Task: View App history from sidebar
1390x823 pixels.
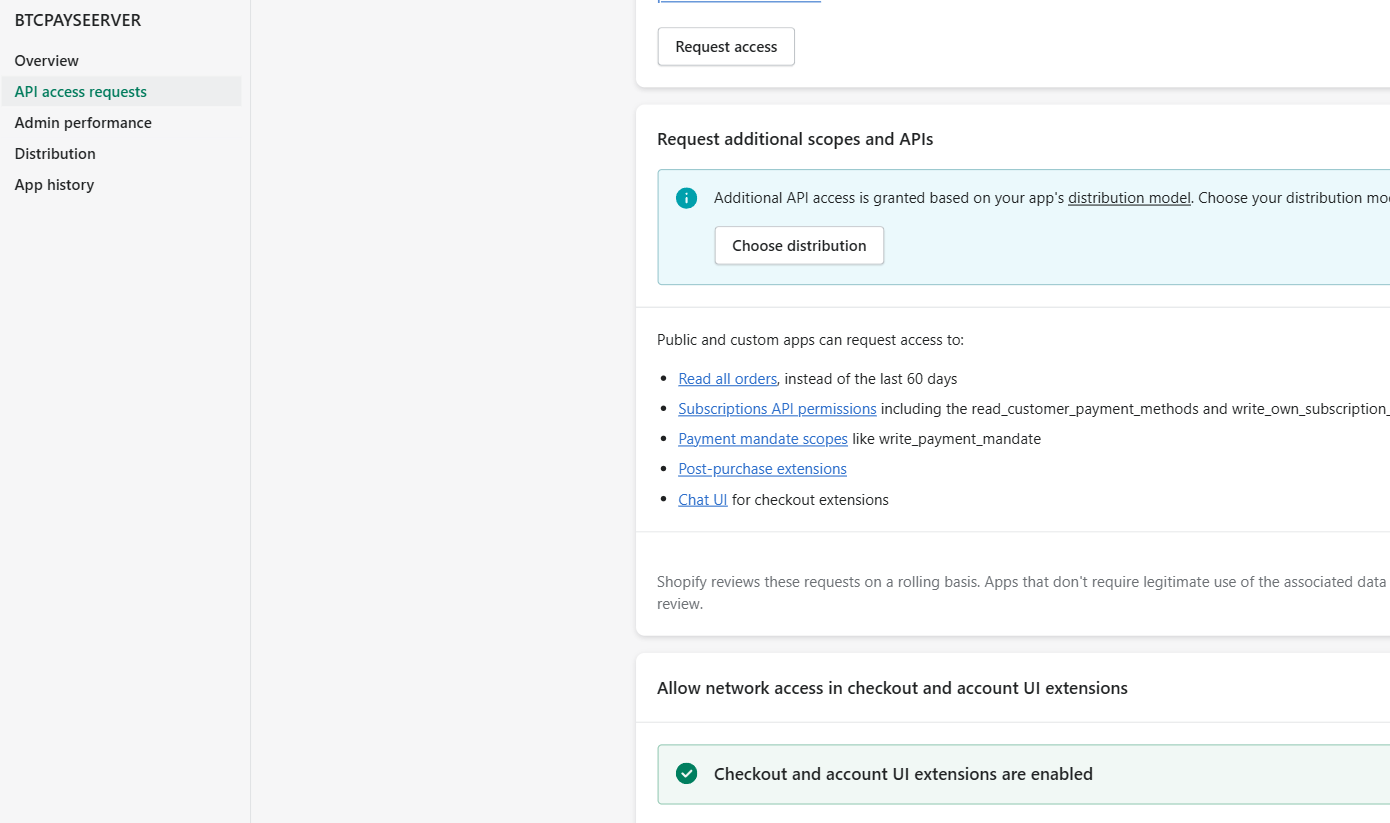Action: coord(54,185)
